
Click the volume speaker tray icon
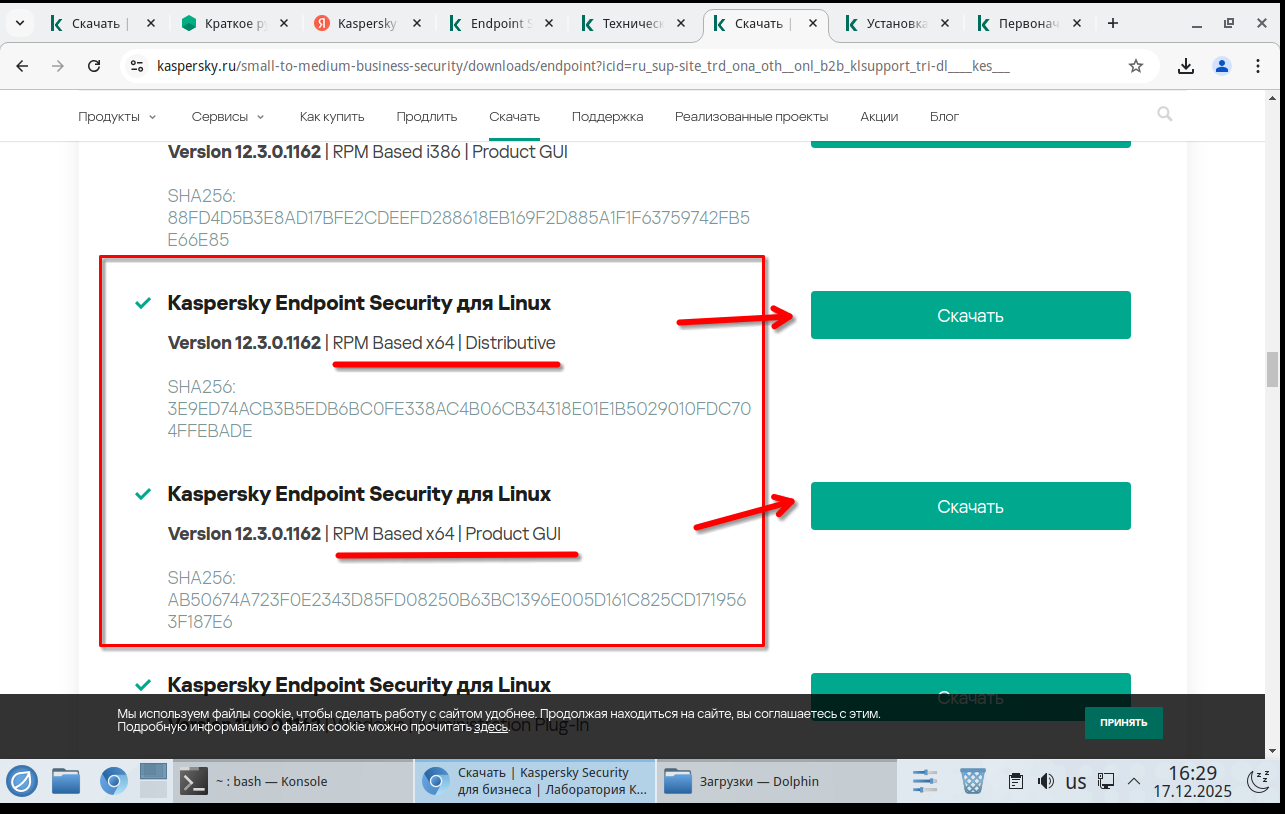(x=1046, y=781)
